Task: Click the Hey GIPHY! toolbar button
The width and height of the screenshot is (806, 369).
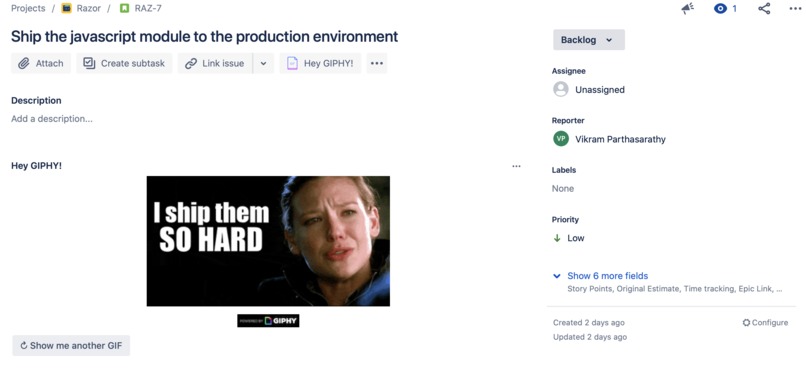Action: coord(320,63)
